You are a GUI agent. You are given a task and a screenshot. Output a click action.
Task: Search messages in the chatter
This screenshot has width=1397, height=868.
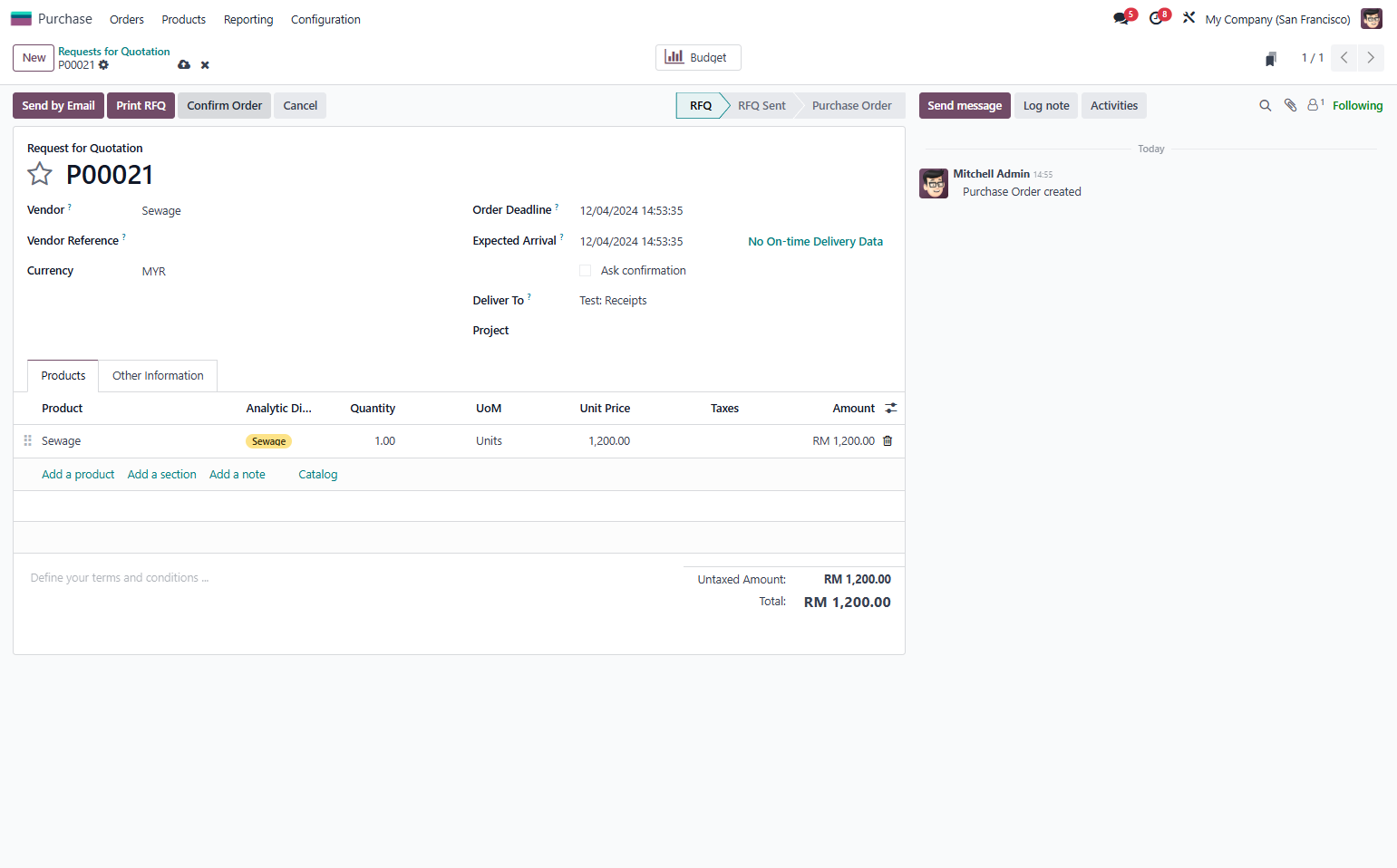[1266, 106]
